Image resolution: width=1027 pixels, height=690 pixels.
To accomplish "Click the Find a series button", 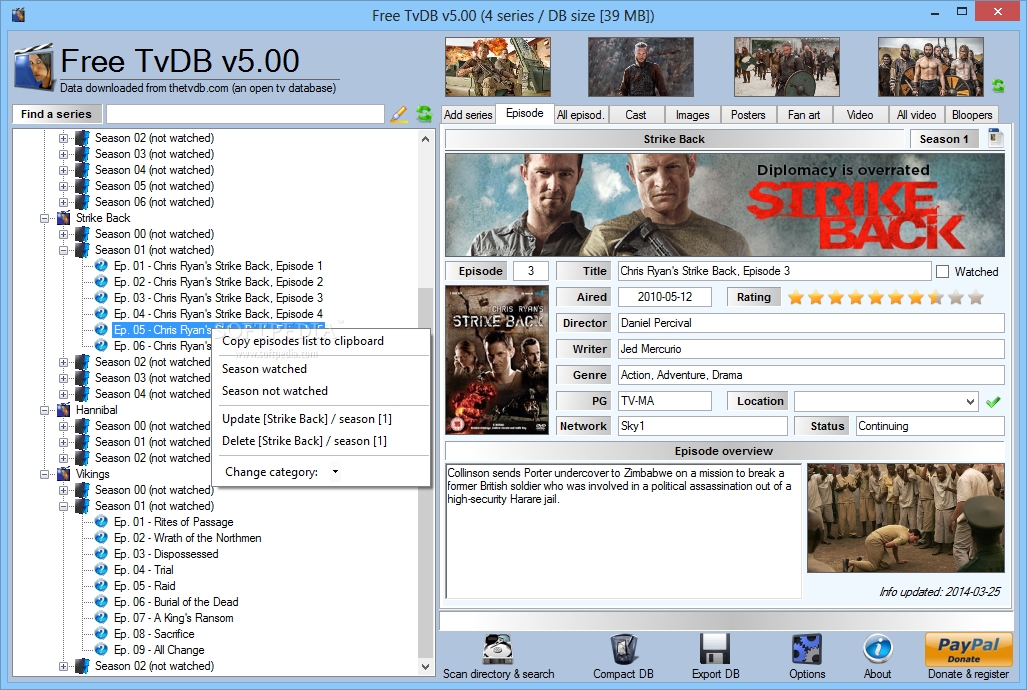I will point(56,114).
